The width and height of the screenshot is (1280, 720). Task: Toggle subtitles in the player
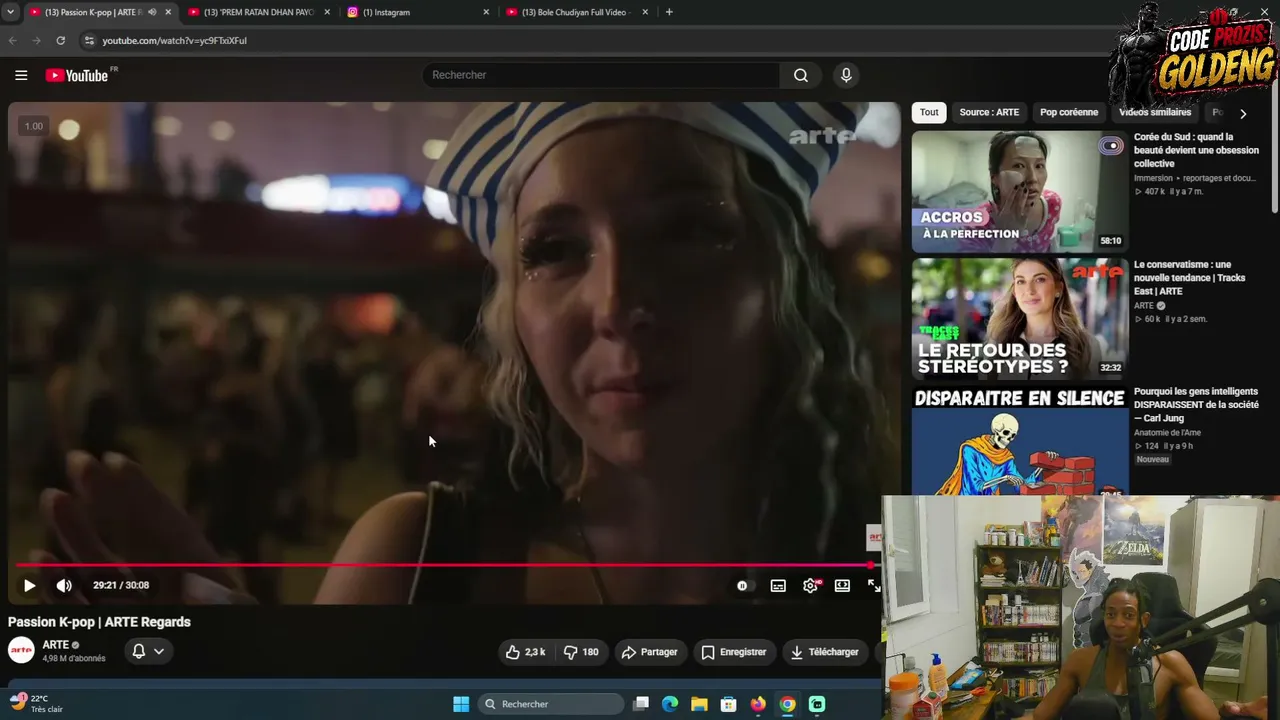(x=778, y=586)
